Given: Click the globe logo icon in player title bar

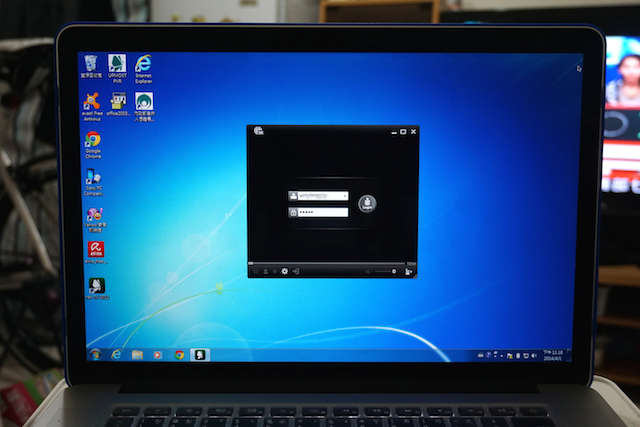Looking at the screenshot, I should point(258,131).
